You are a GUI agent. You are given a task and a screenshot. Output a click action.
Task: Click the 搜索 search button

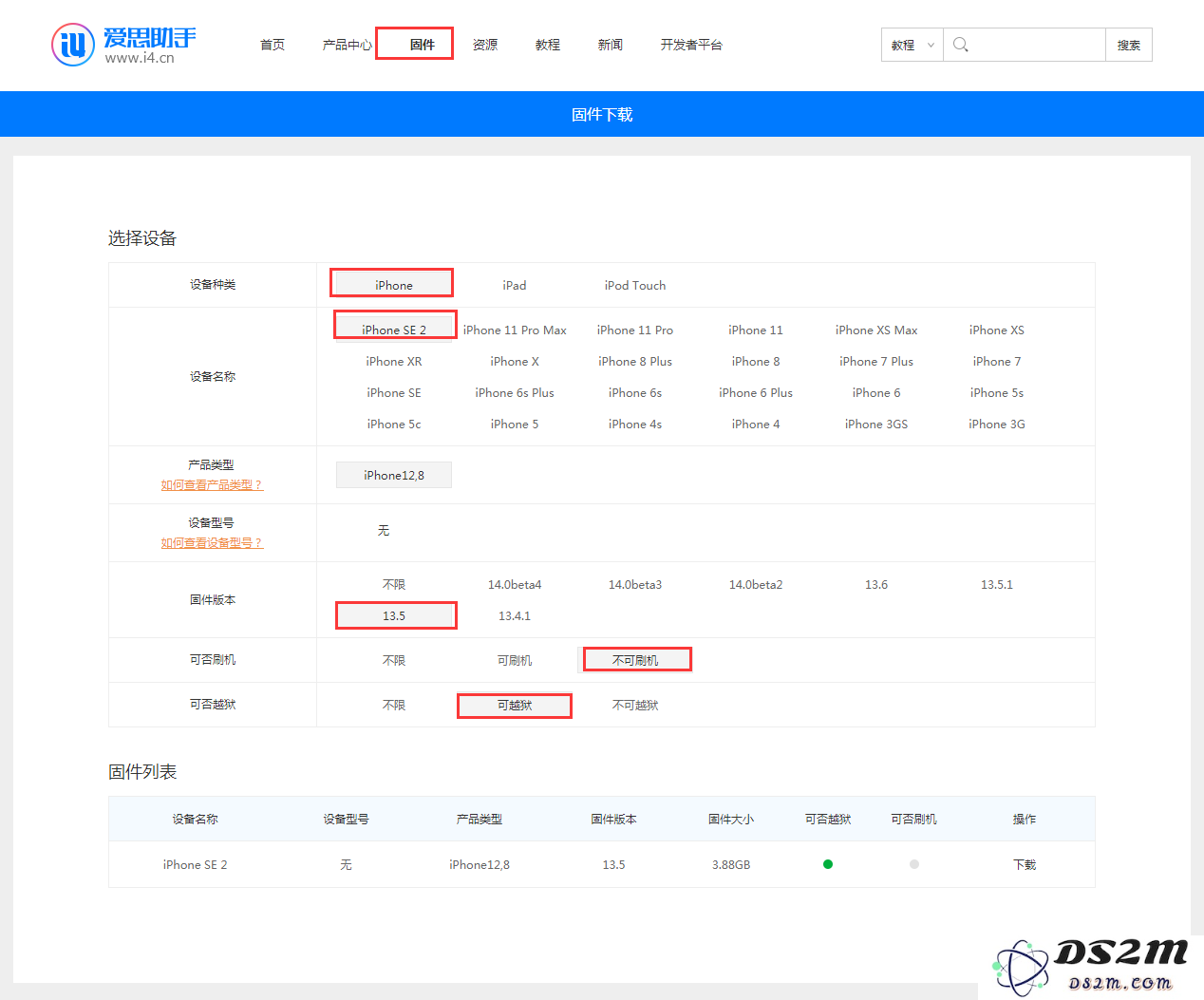pyautogui.click(x=1129, y=45)
